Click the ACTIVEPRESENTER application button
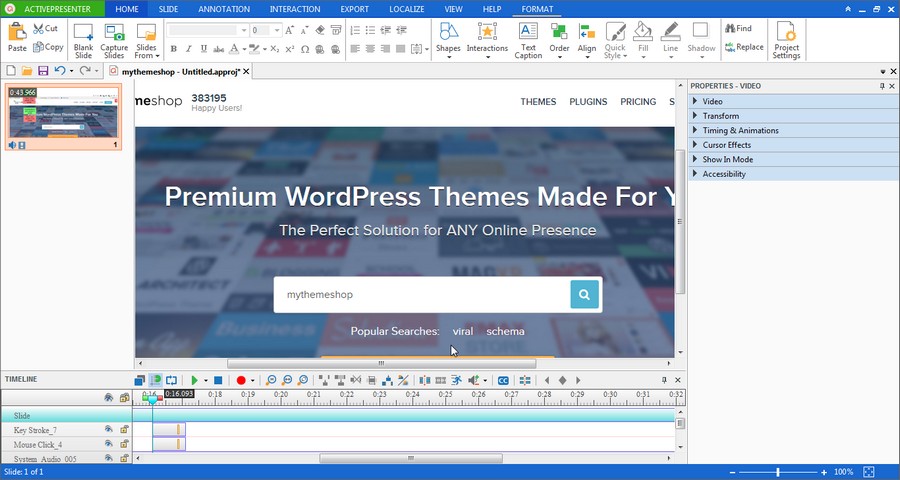Image resolution: width=900 pixels, height=480 pixels. (x=52, y=9)
